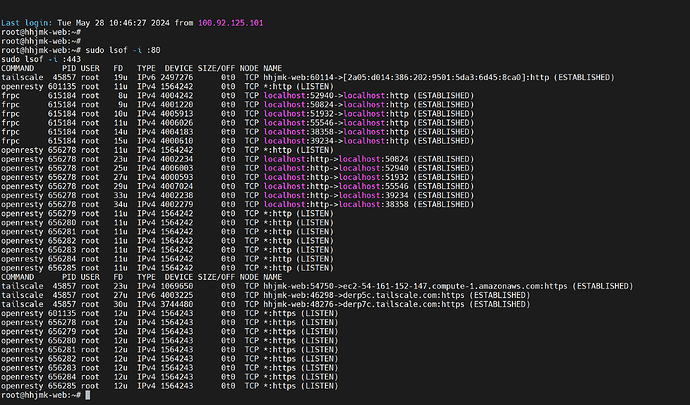690x405 pixels.
Task: Click device number 4000593
Action: tap(176, 177)
